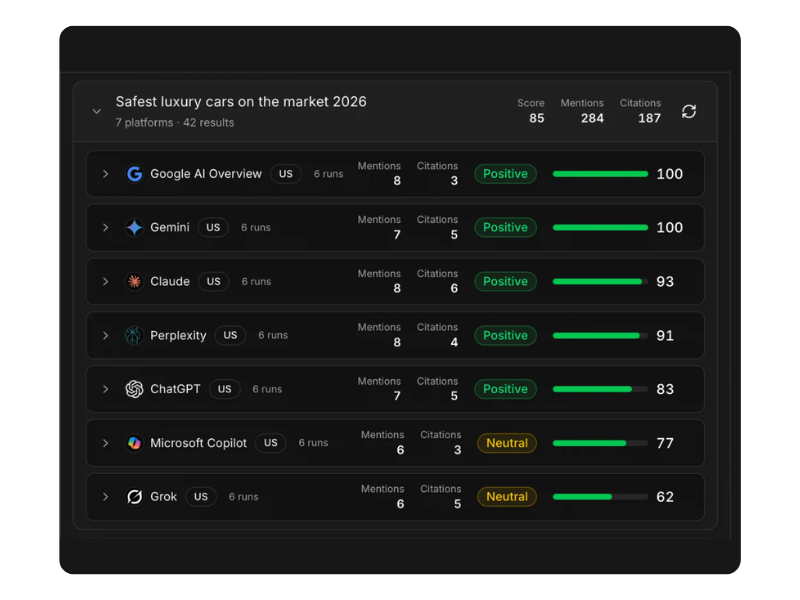The width and height of the screenshot is (800, 600).
Task: Click the Claude platform name
Action: pos(170,281)
